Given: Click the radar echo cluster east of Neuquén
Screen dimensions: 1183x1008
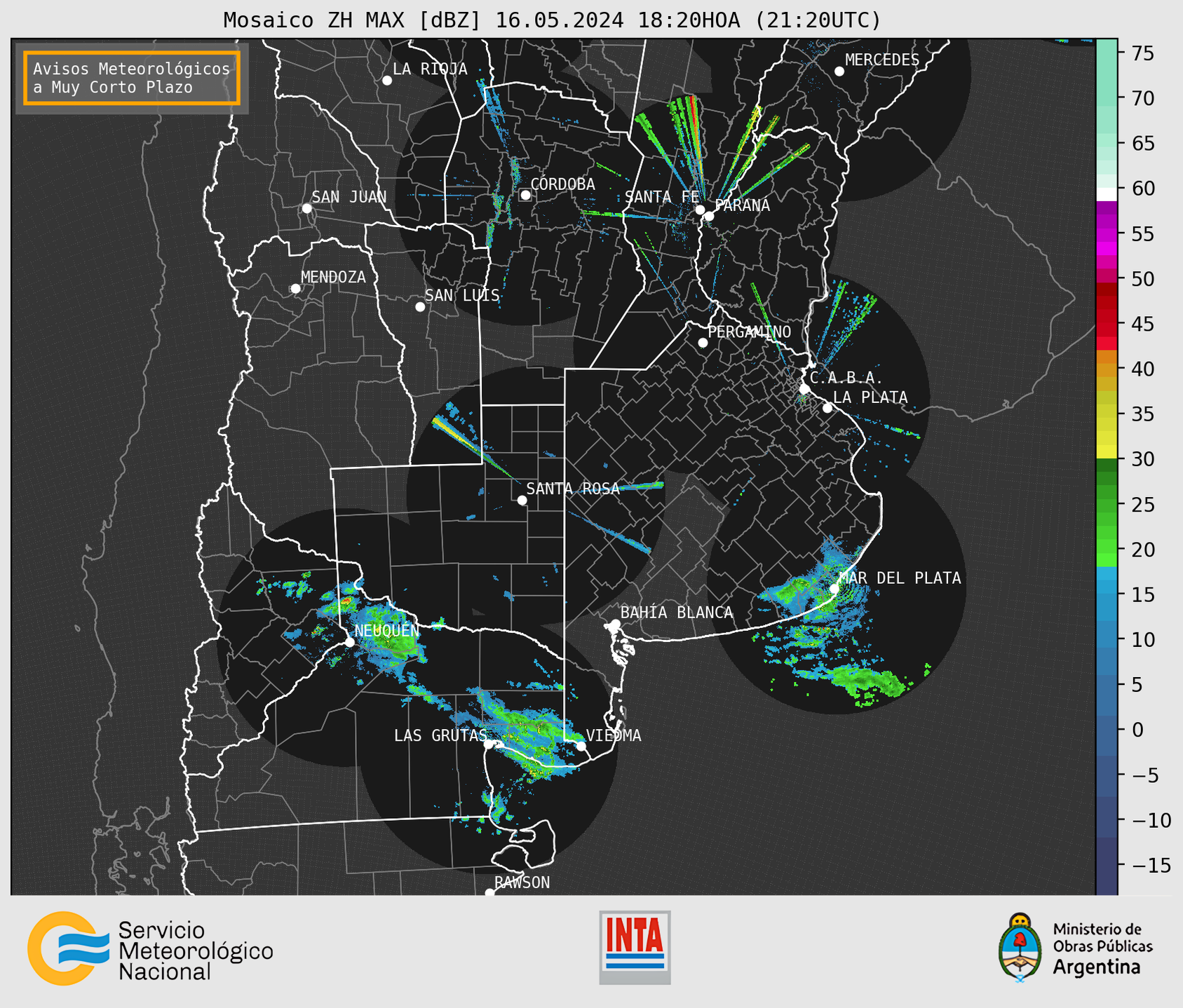Looking at the screenshot, I should click(x=391, y=639).
